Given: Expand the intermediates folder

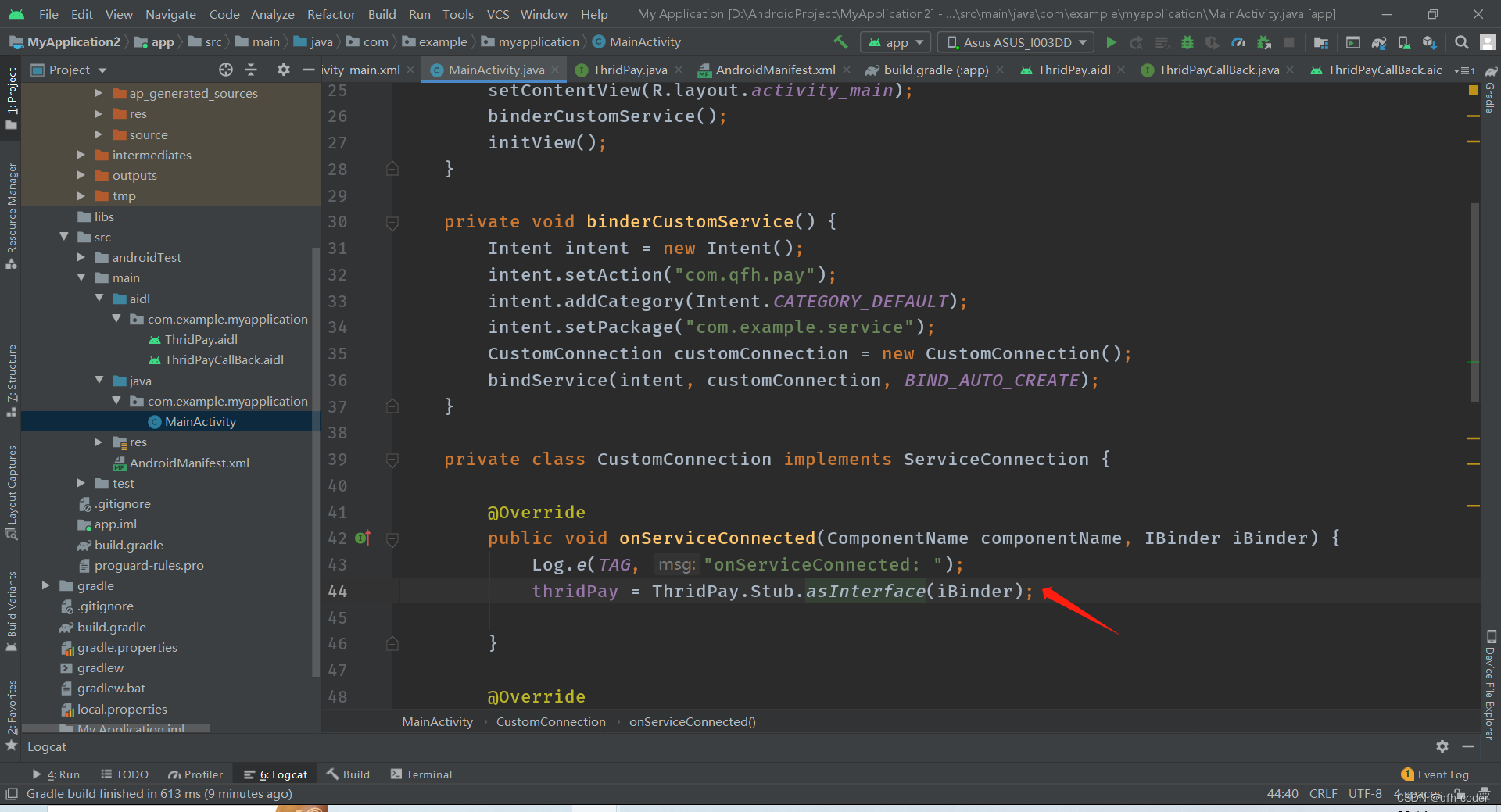Looking at the screenshot, I should (x=81, y=155).
